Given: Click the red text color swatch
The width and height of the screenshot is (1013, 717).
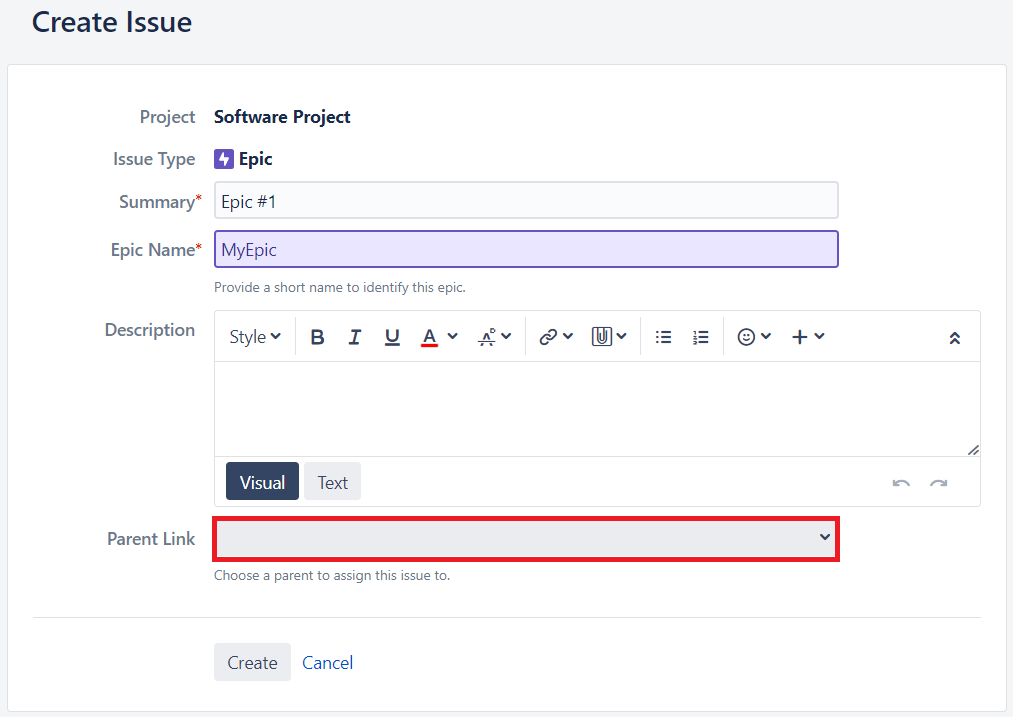Looking at the screenshot, I should point(429,337).
